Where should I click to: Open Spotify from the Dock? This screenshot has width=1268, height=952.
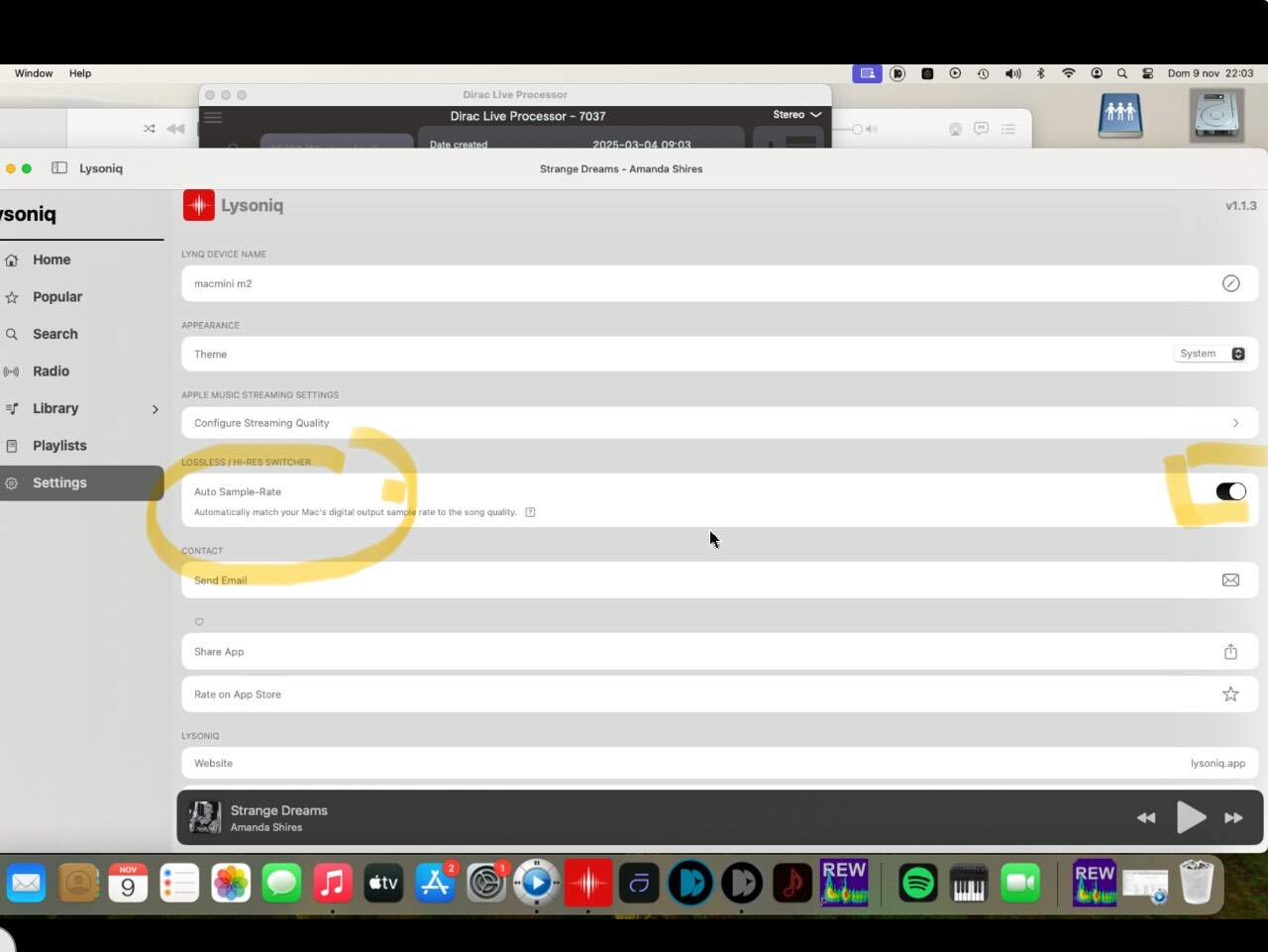tap(918, 883)
